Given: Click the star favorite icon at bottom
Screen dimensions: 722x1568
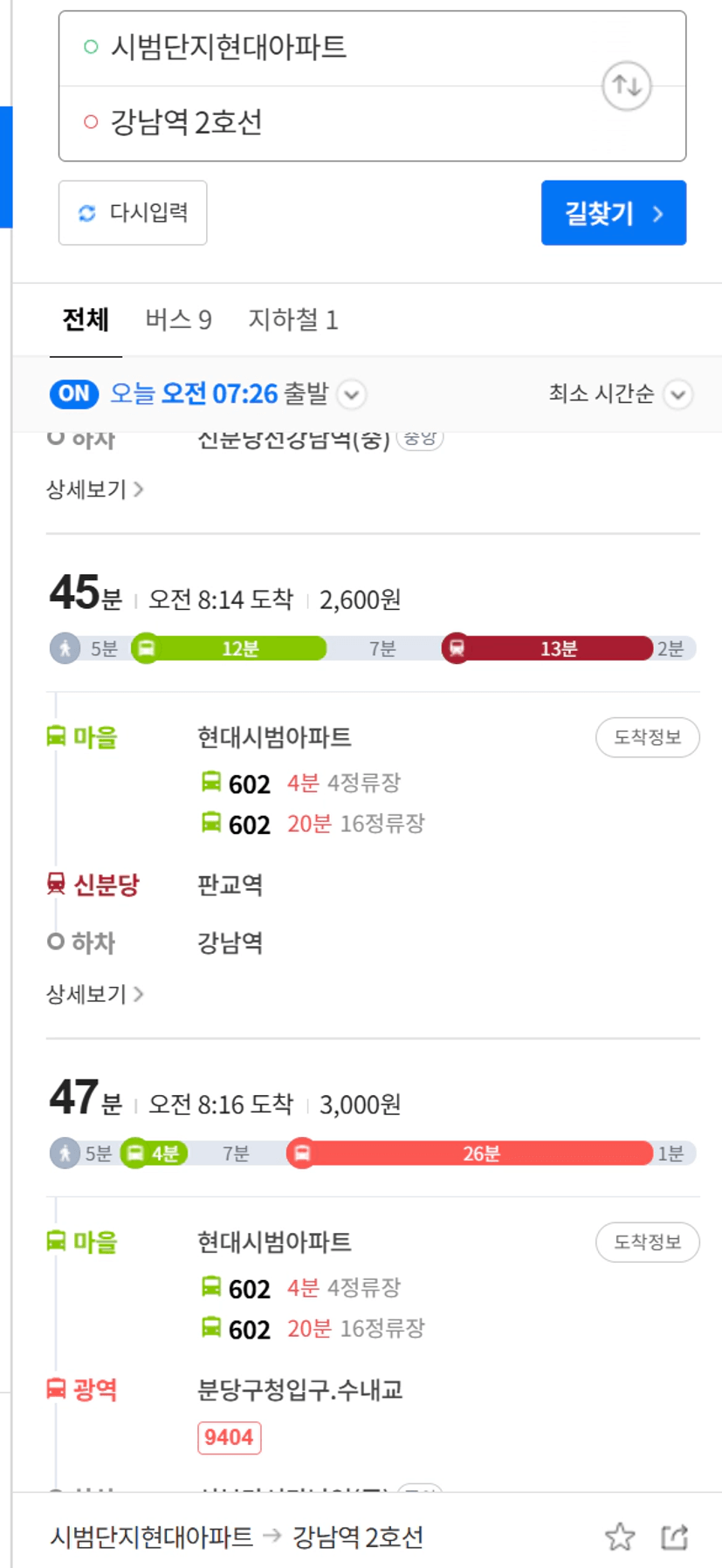Looking at the screenshot, I should click(620, 1537).
